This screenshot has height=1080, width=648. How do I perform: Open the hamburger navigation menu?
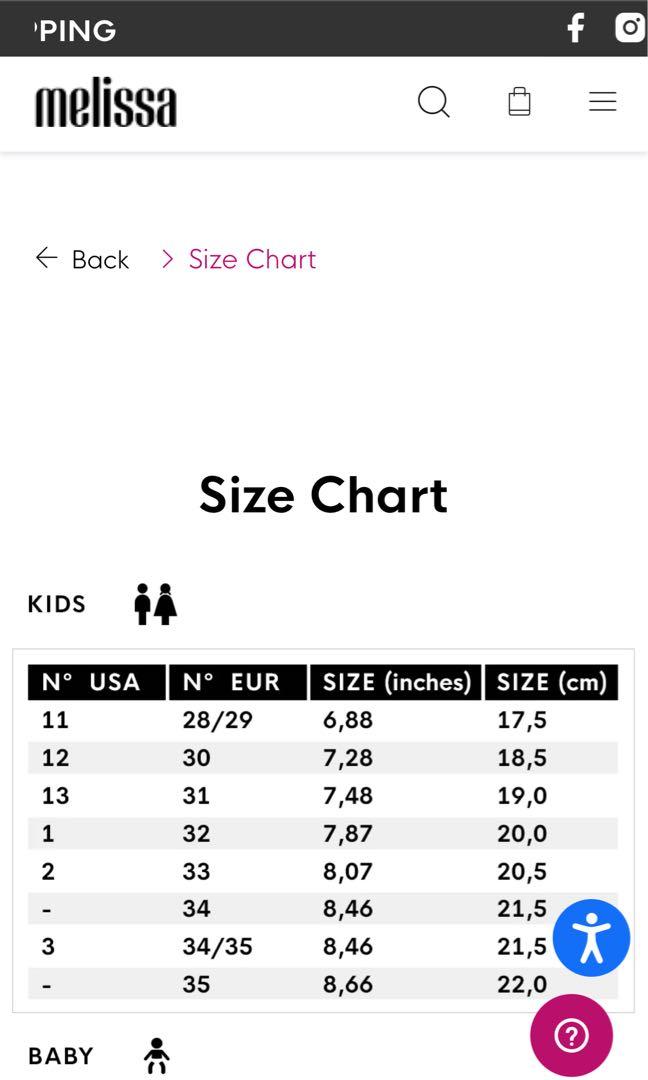click(x=602, y=101)
